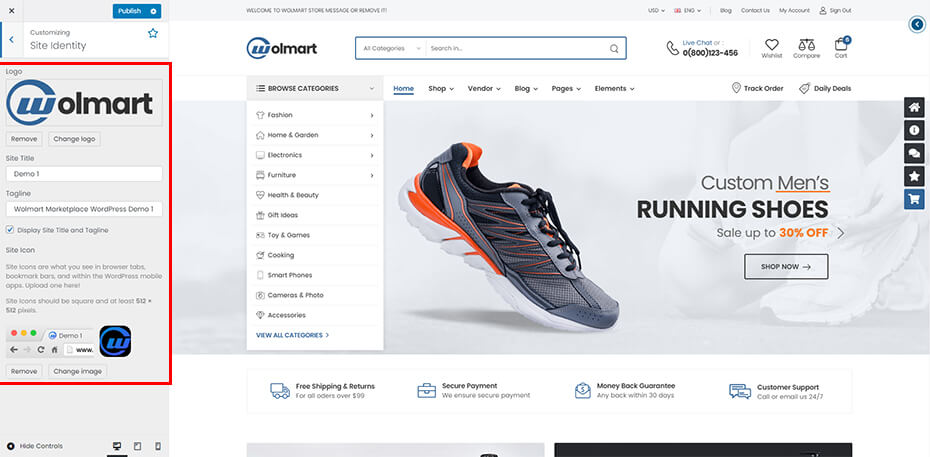
Task: Click the View All Categories link
Action: (x=292, y=335)
